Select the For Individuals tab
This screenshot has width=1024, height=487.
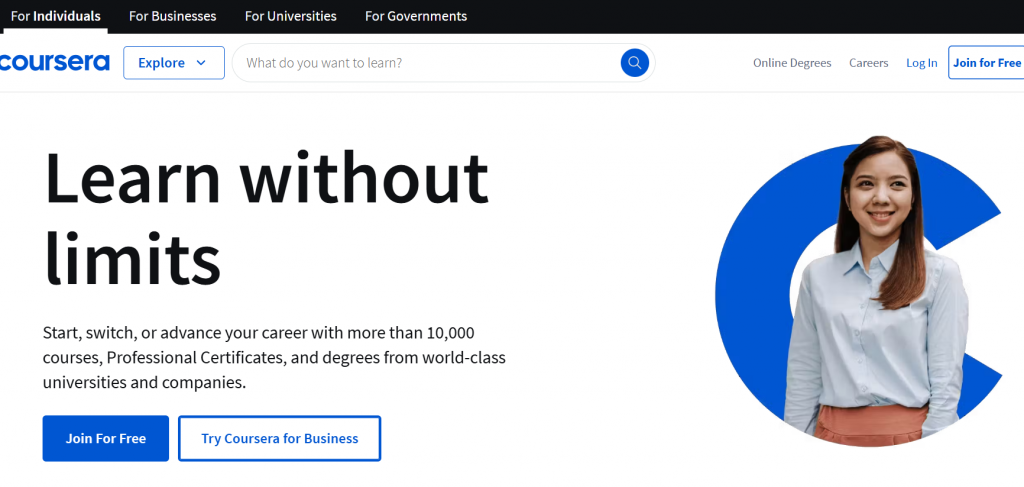pyautogui.click(x=56, y=16)
